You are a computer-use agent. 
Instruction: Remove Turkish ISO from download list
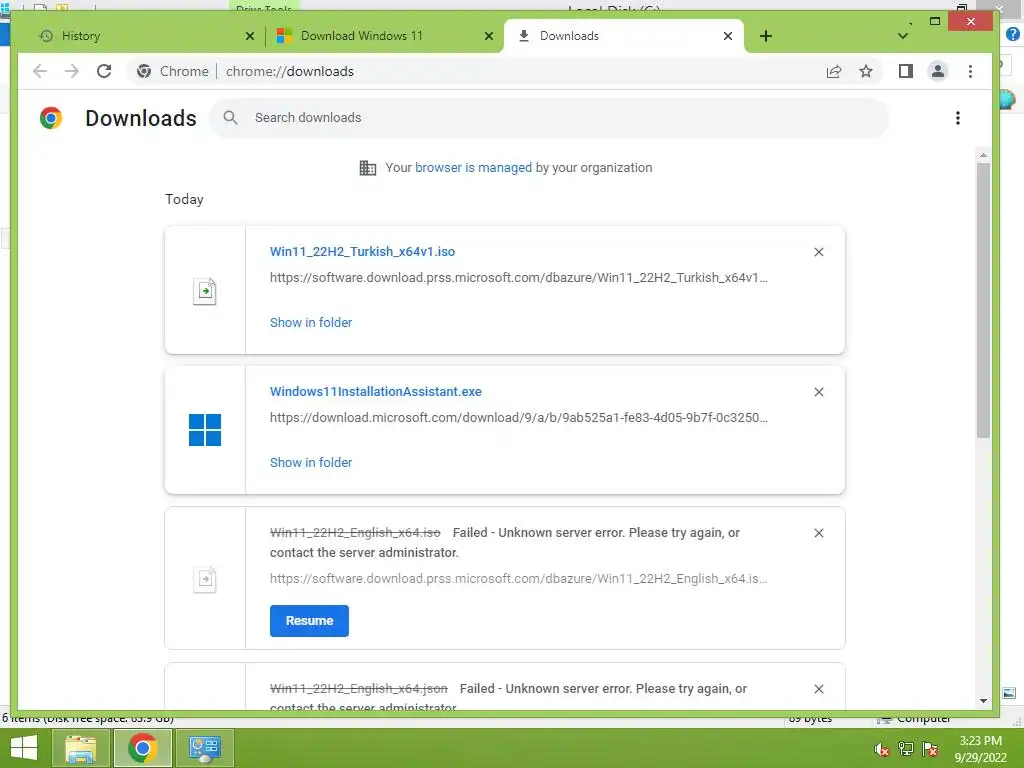point(819,252)
